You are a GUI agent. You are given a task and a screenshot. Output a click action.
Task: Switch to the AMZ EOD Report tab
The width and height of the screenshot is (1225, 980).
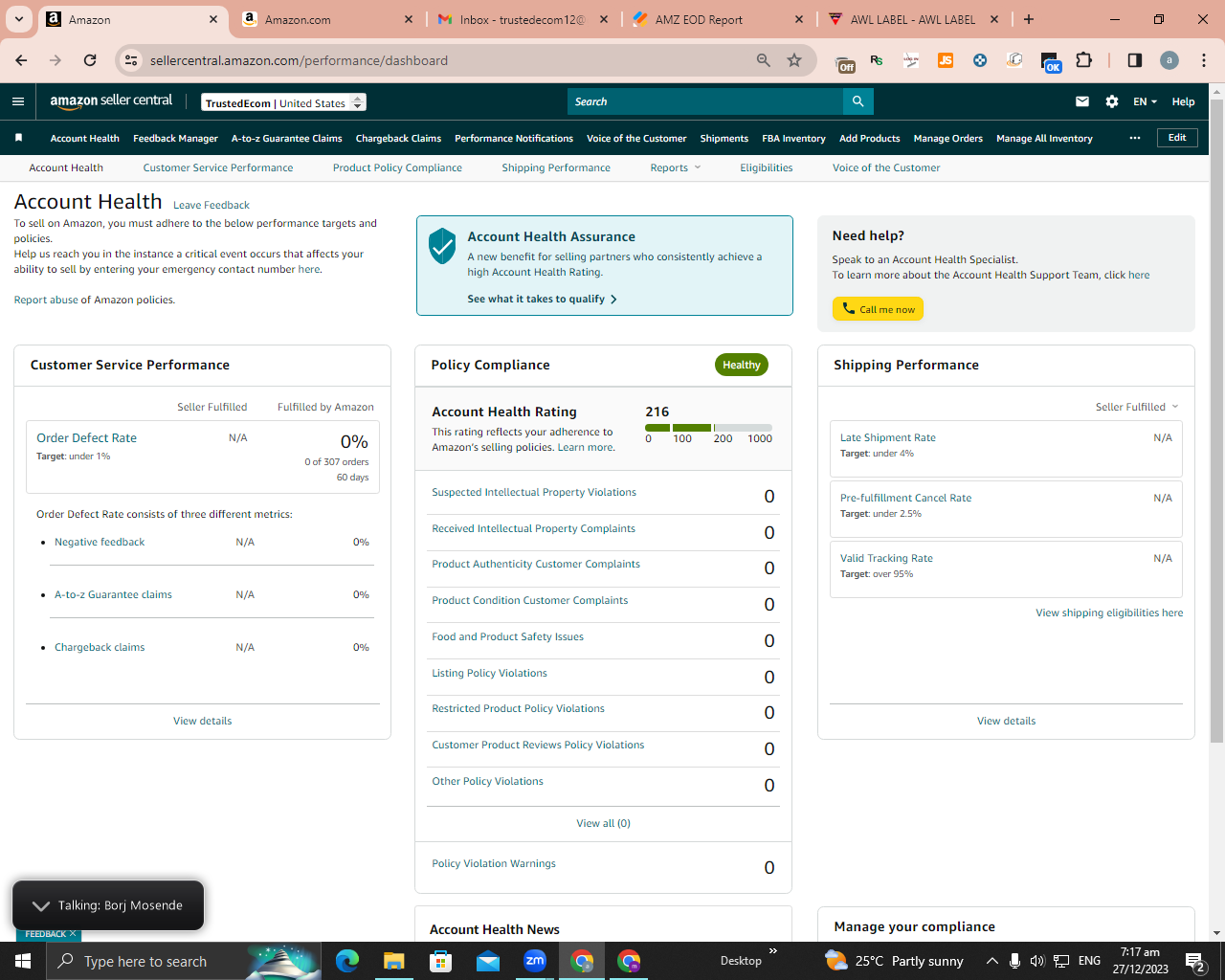718,19
